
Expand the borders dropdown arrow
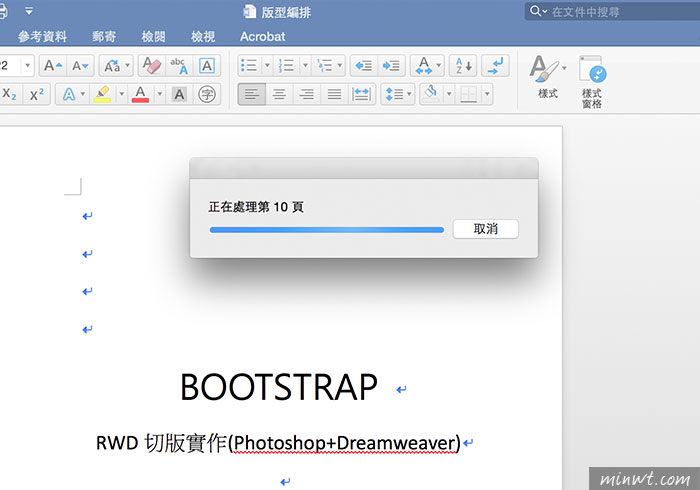(487, 94)
